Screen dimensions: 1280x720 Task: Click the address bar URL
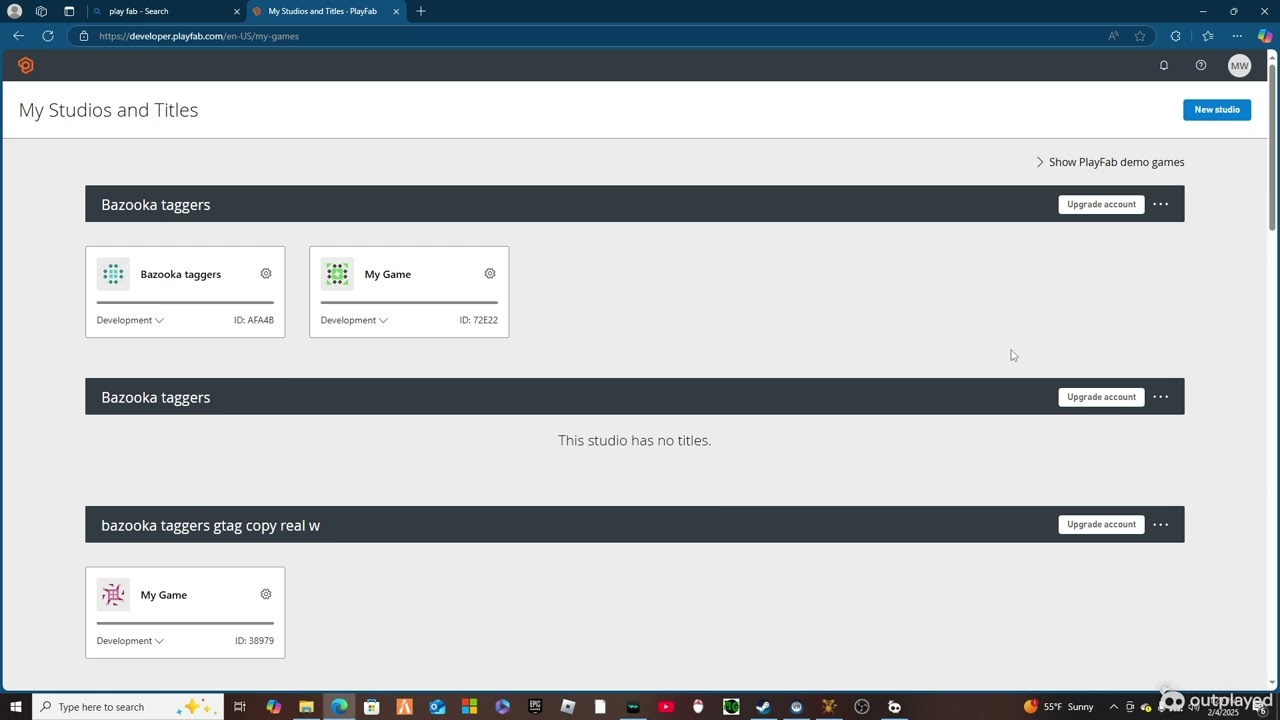(199, 36)
